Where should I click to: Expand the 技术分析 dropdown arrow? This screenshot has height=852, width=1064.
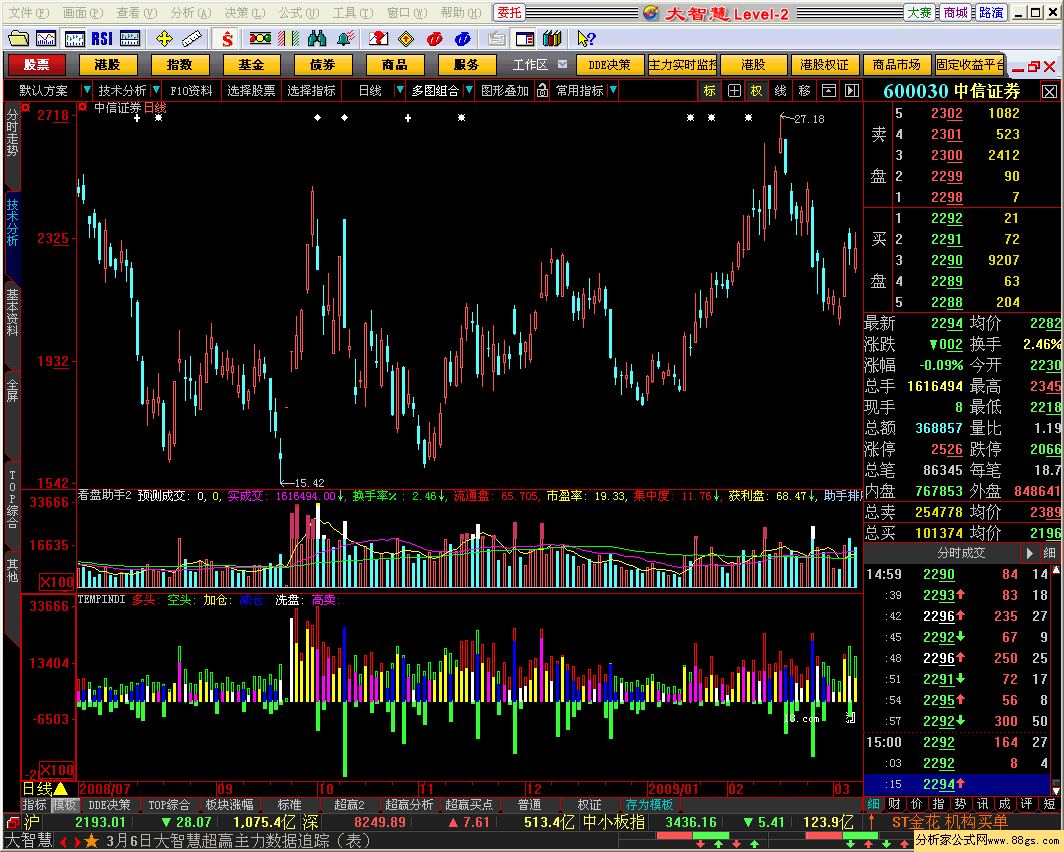pos(156,90)
